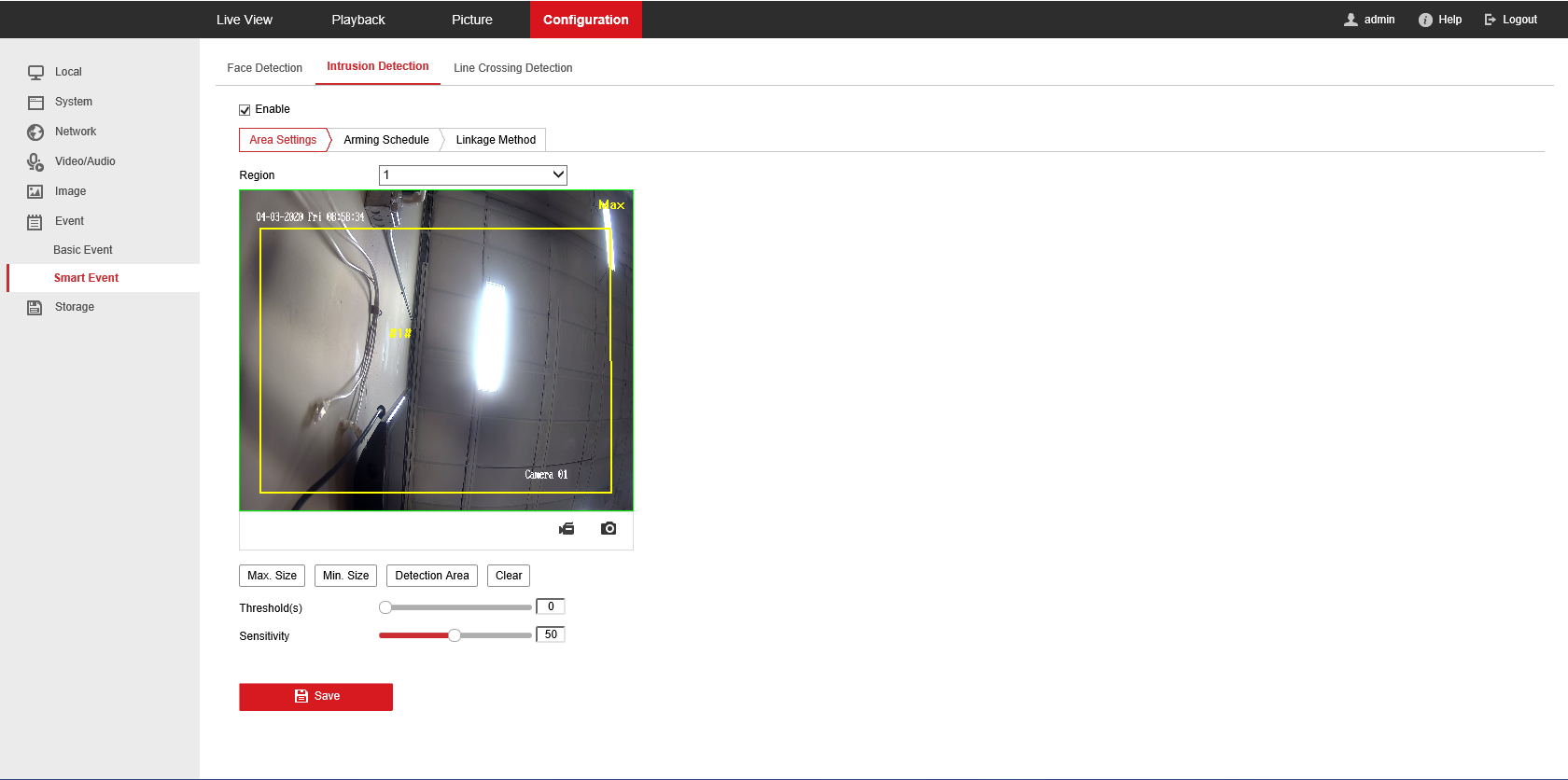
Task: Switch to the Live View tab
Action: tap(245, 20)
